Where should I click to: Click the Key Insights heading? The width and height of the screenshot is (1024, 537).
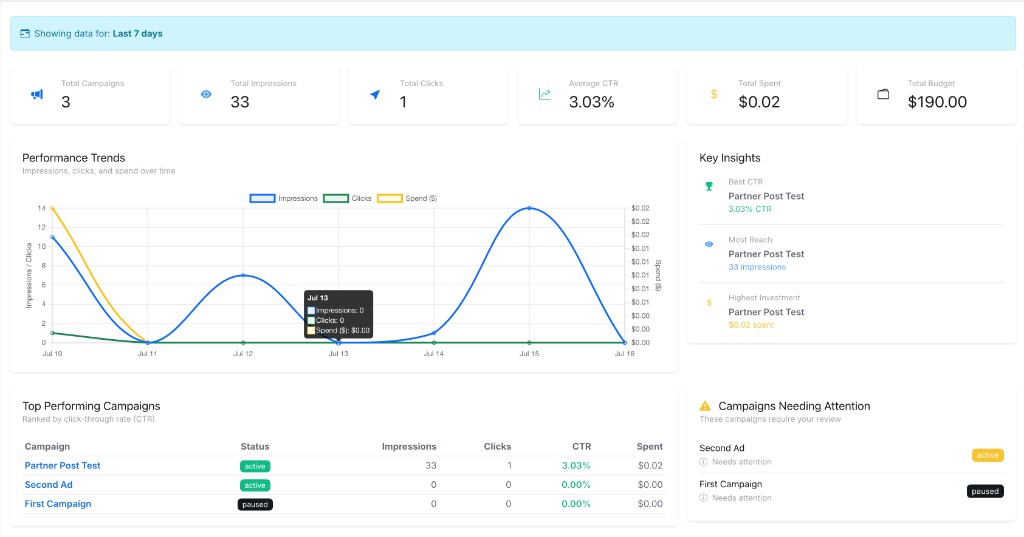(729, 158)
